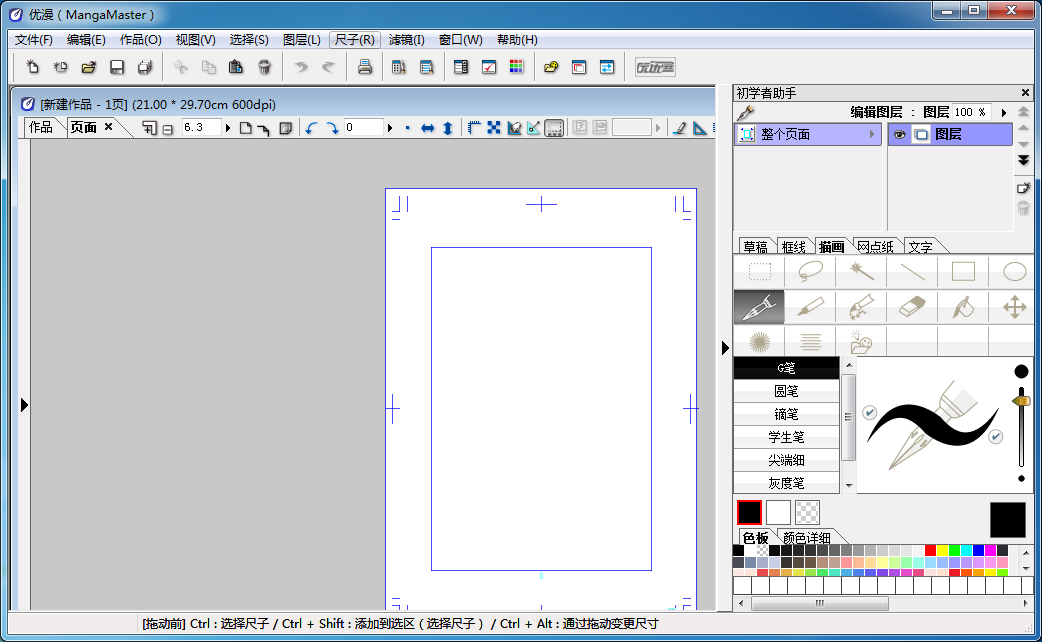Select the lasso selection tool
This screenshot has width=1042, height=642.
(810, 272)
